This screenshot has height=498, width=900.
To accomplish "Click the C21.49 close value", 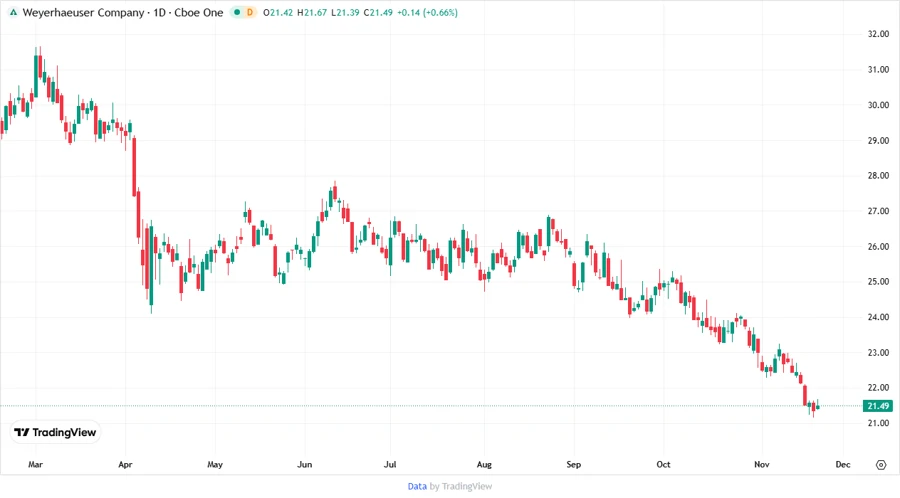I will click(x=378, y=12).
